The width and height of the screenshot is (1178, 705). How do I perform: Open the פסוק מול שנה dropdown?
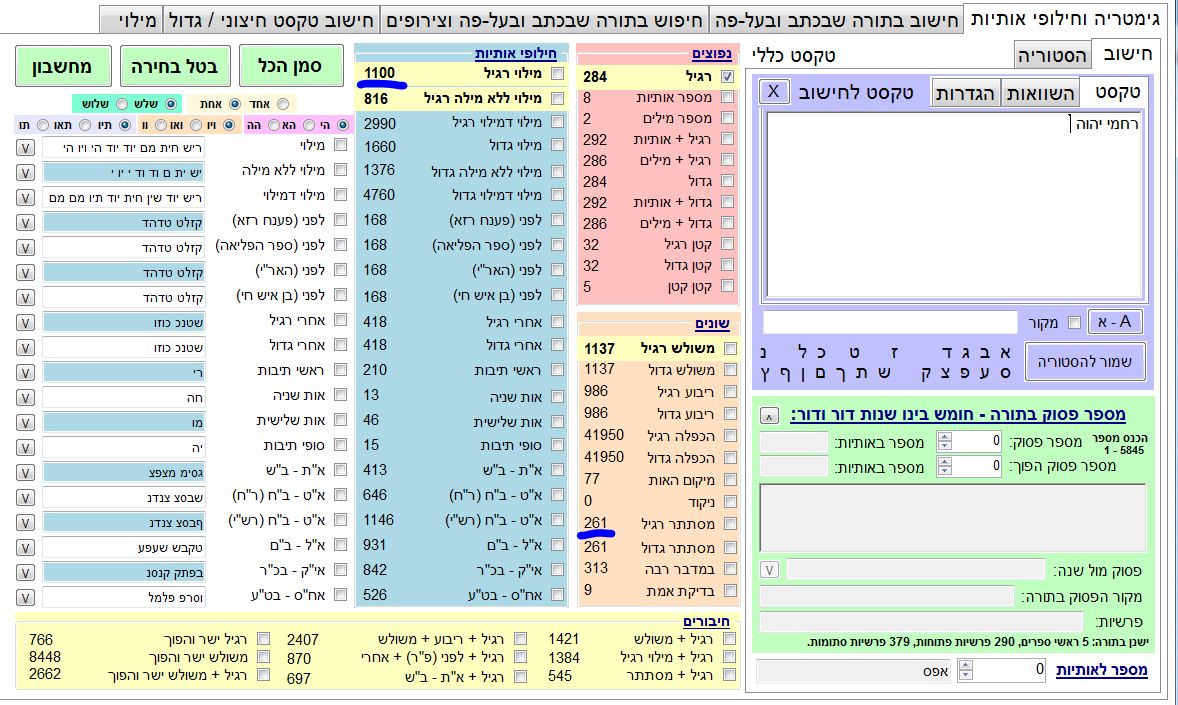pos(769,570)
